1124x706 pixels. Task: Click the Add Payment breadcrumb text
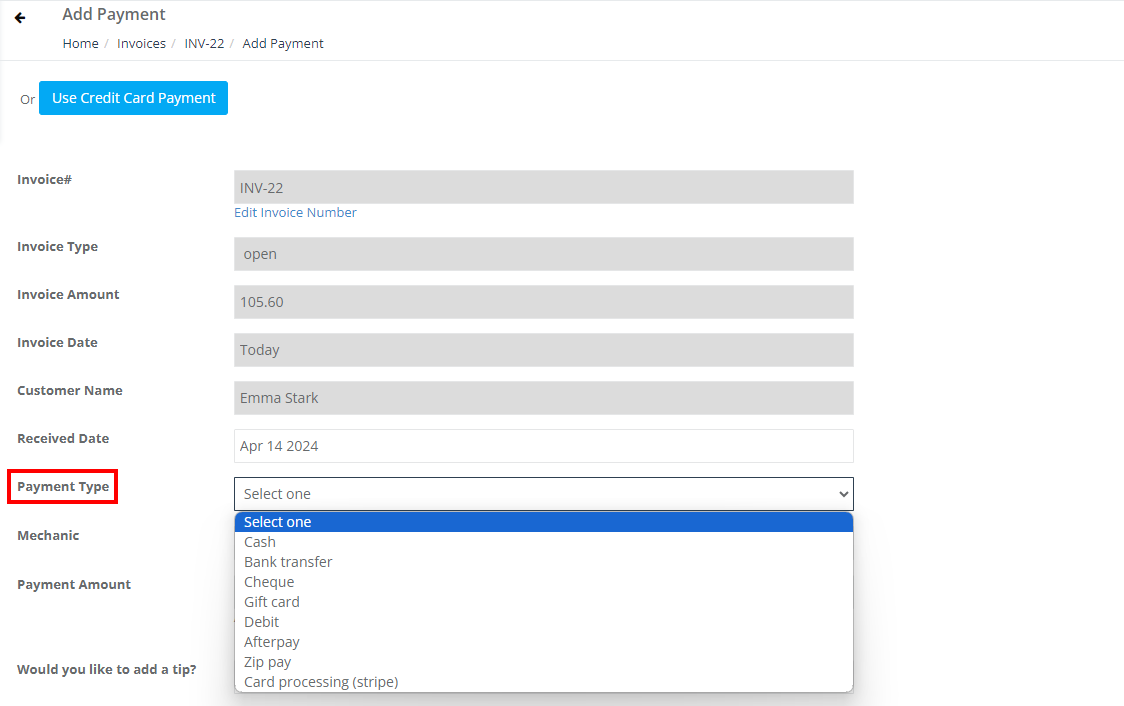tap(283, 44)
